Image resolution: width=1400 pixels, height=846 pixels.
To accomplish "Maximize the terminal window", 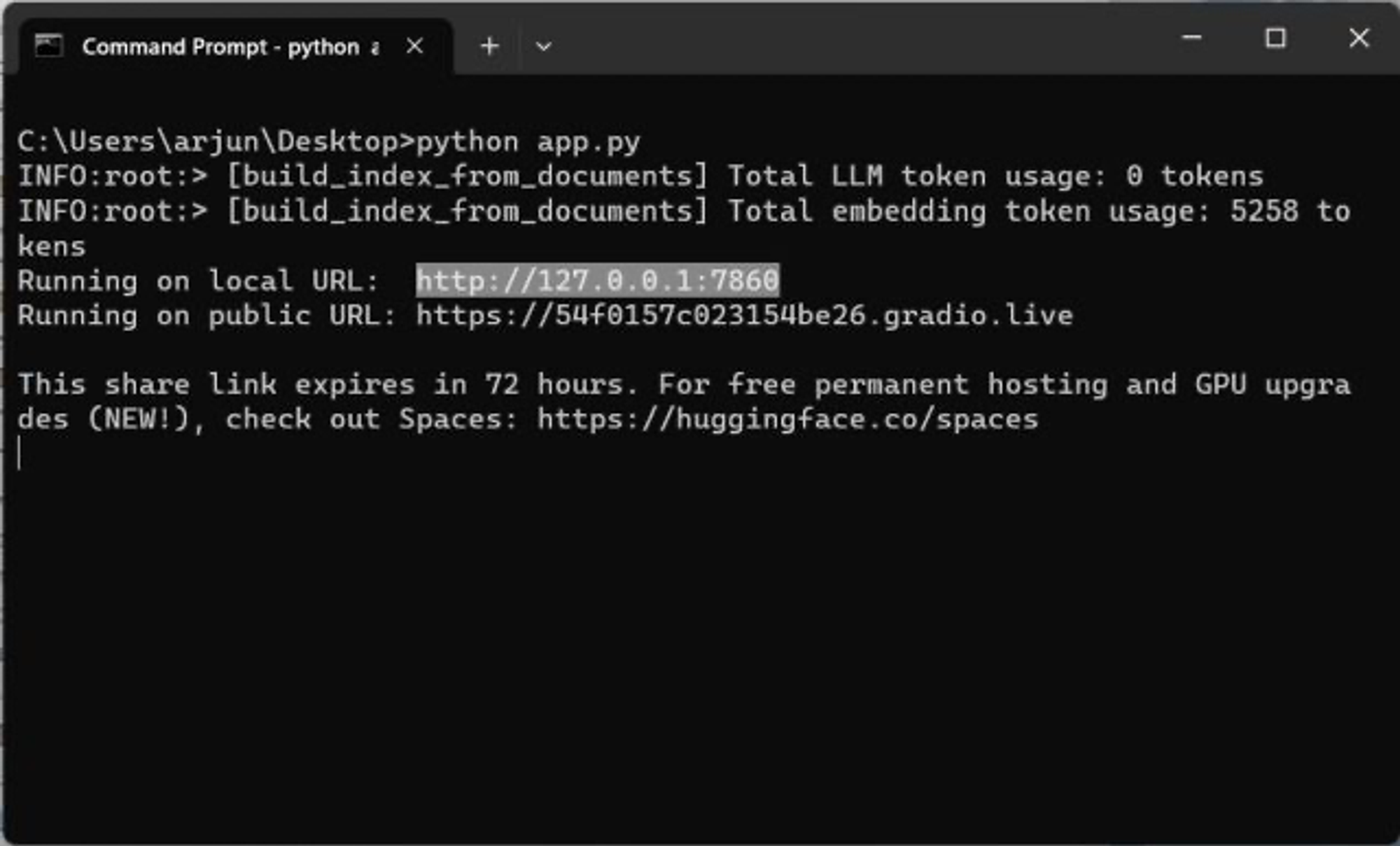I will (x=1275, y=38).
